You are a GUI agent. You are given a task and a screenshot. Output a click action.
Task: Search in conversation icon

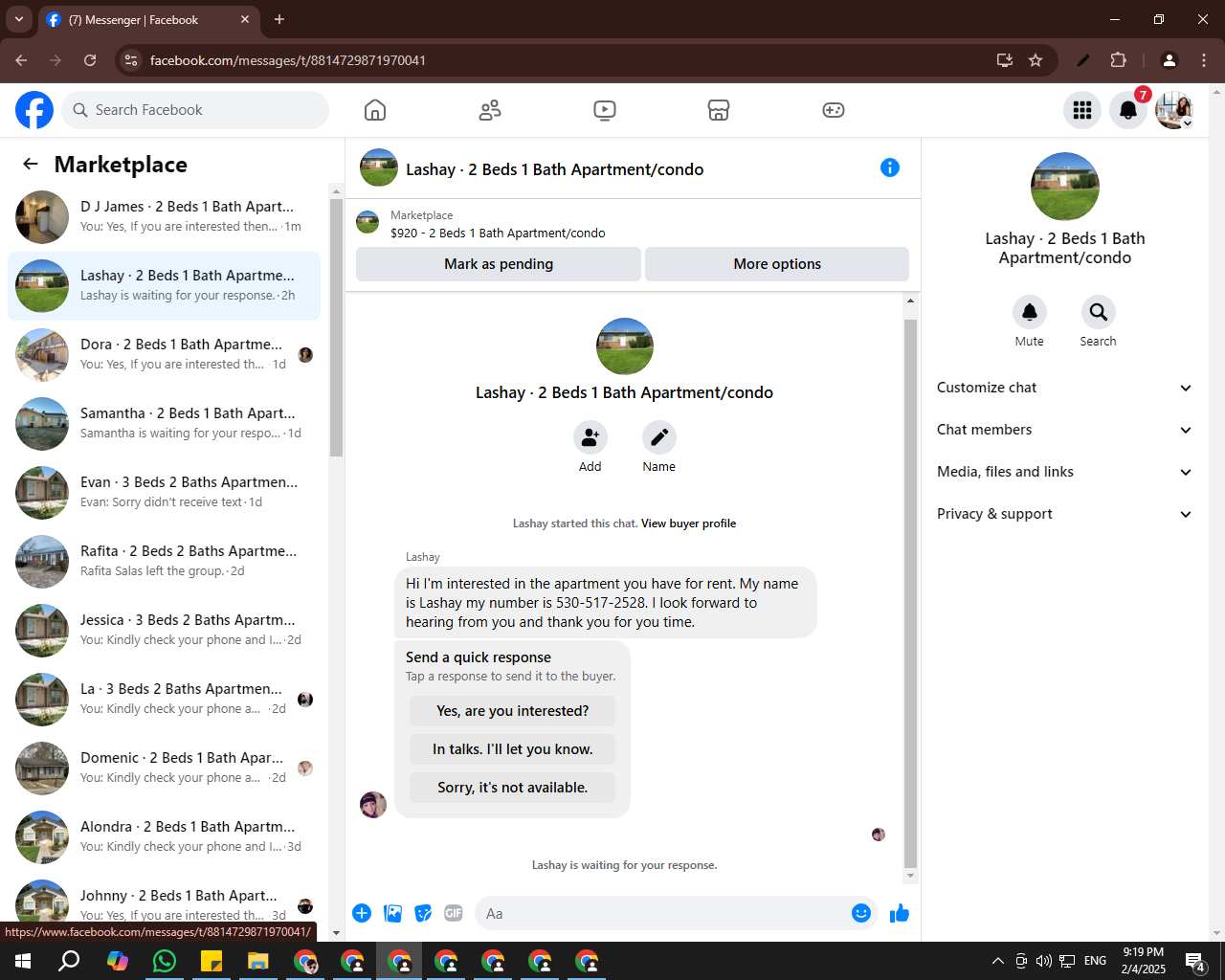tap(1099, 312)
